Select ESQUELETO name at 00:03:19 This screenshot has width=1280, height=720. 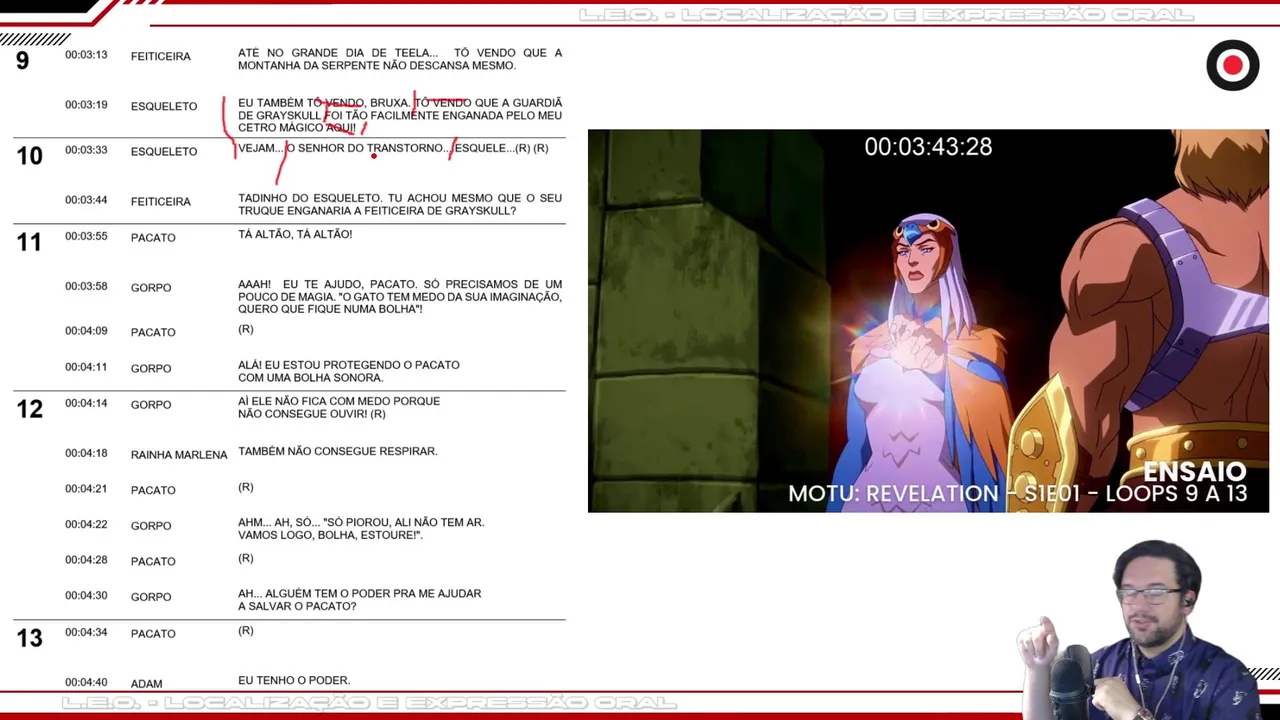click(164, 106)
